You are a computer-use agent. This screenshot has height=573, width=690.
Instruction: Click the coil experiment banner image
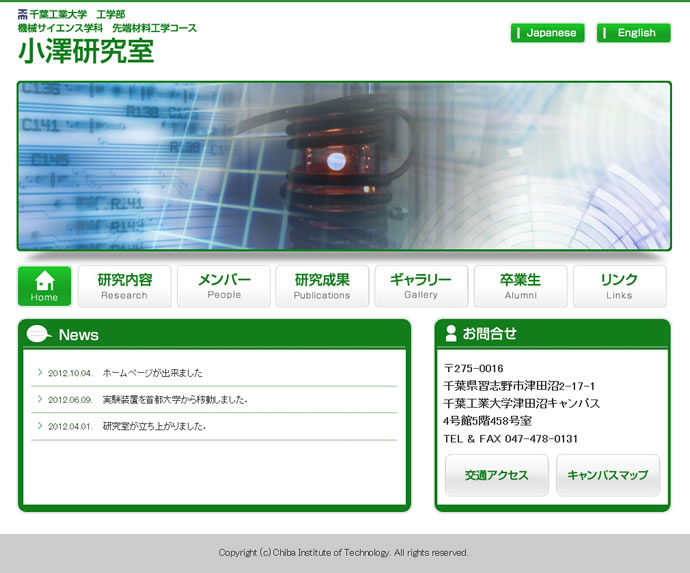[x=344, y=165]
